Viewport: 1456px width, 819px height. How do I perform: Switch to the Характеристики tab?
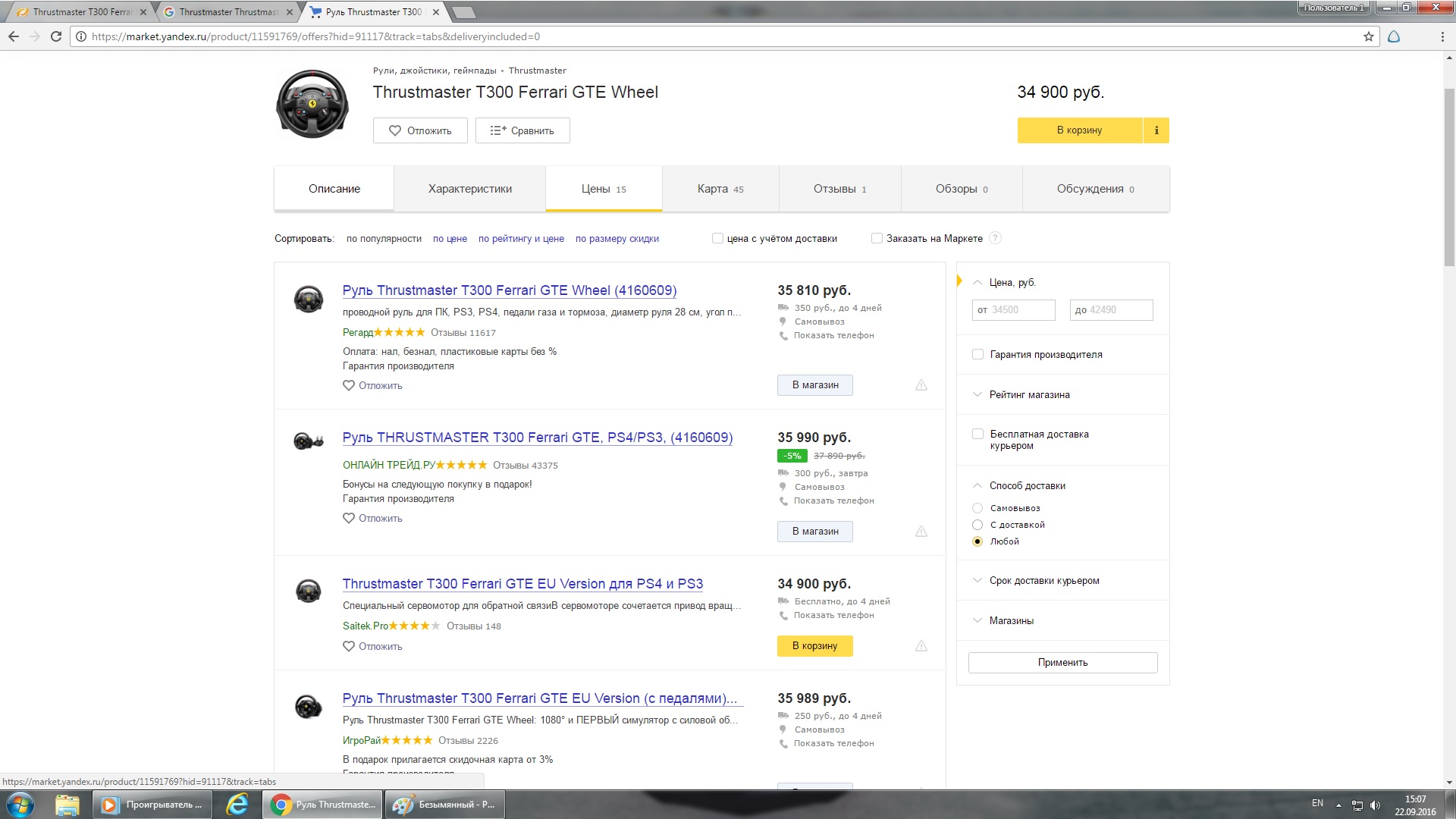[469, 189]
